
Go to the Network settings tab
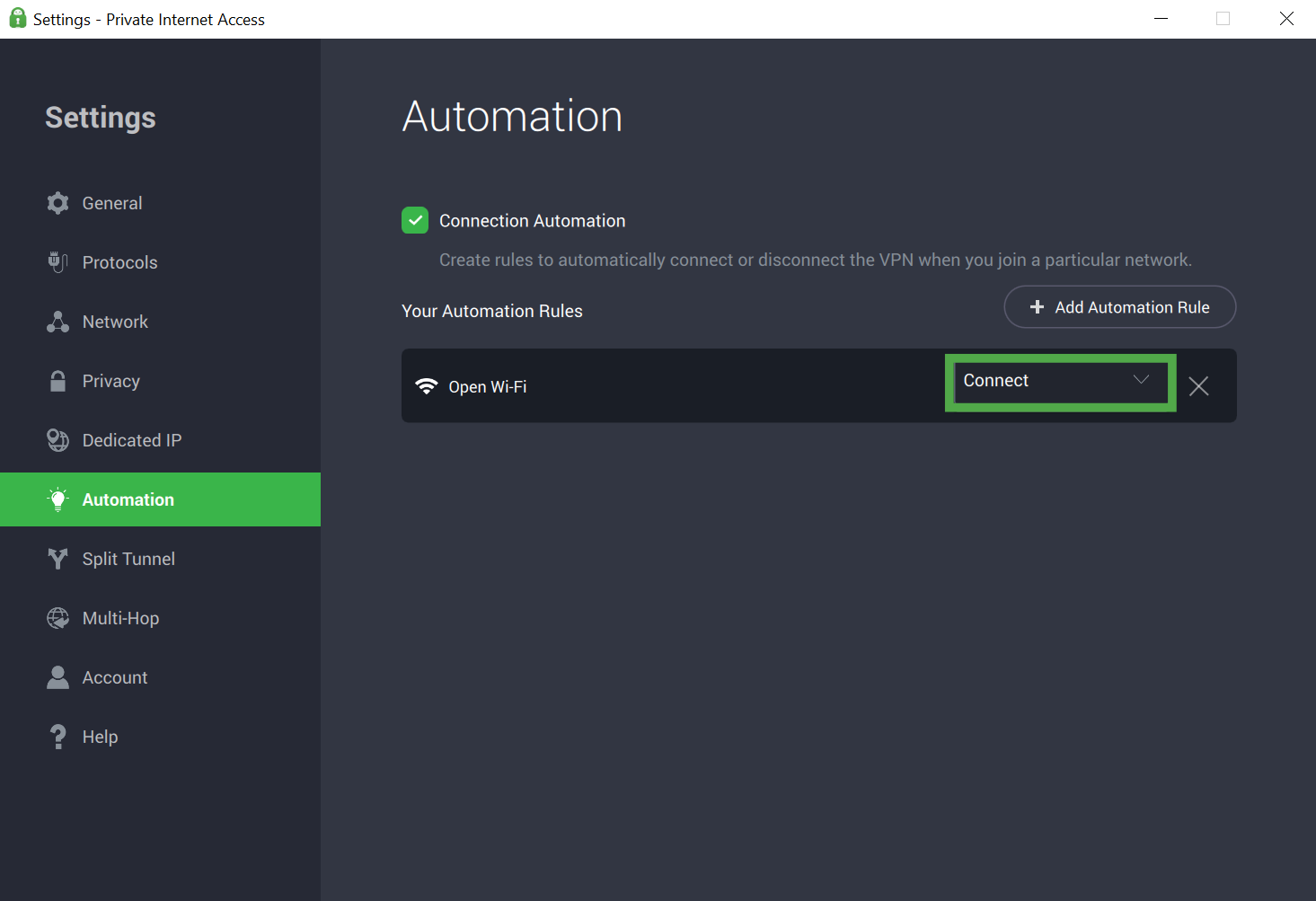[x=160, y=322]
